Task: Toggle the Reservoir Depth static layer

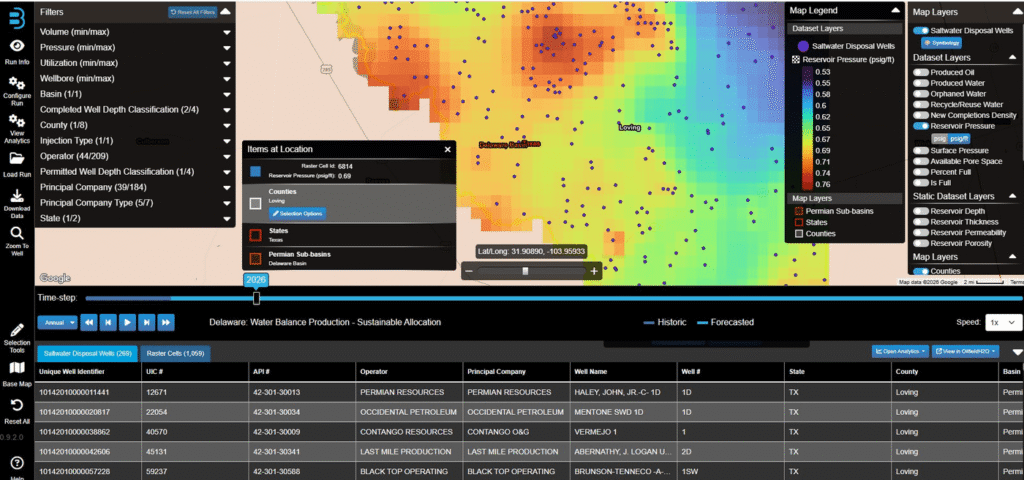Action: 921,210
